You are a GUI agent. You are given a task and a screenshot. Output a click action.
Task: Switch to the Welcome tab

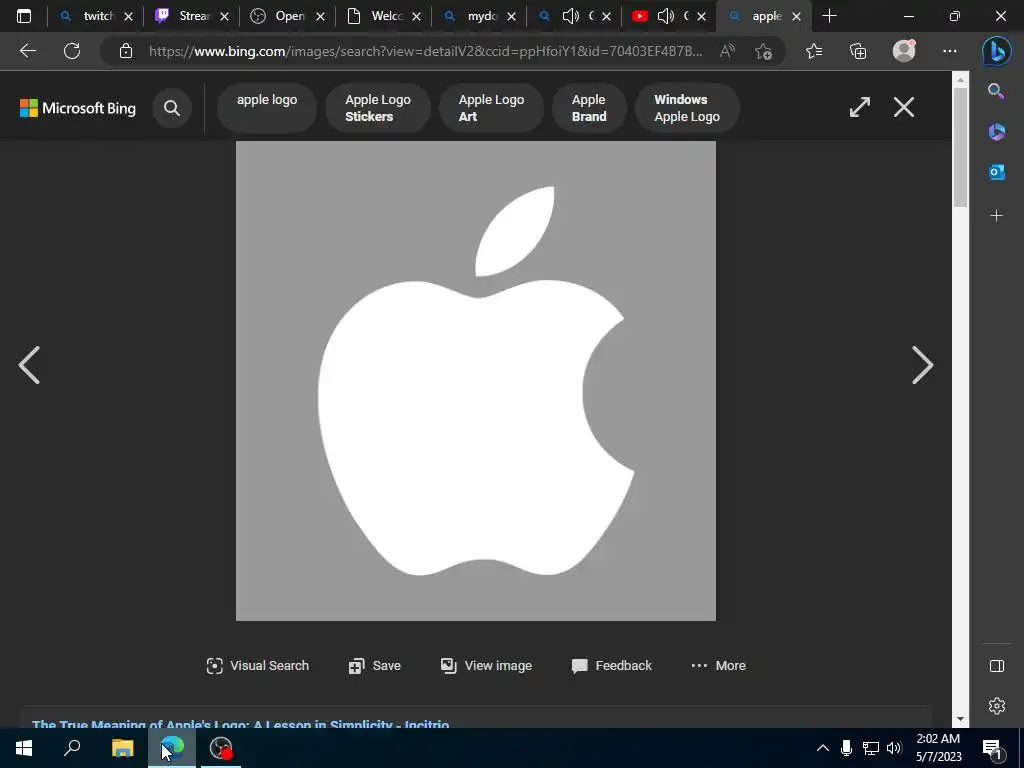(x=383, y=16)
